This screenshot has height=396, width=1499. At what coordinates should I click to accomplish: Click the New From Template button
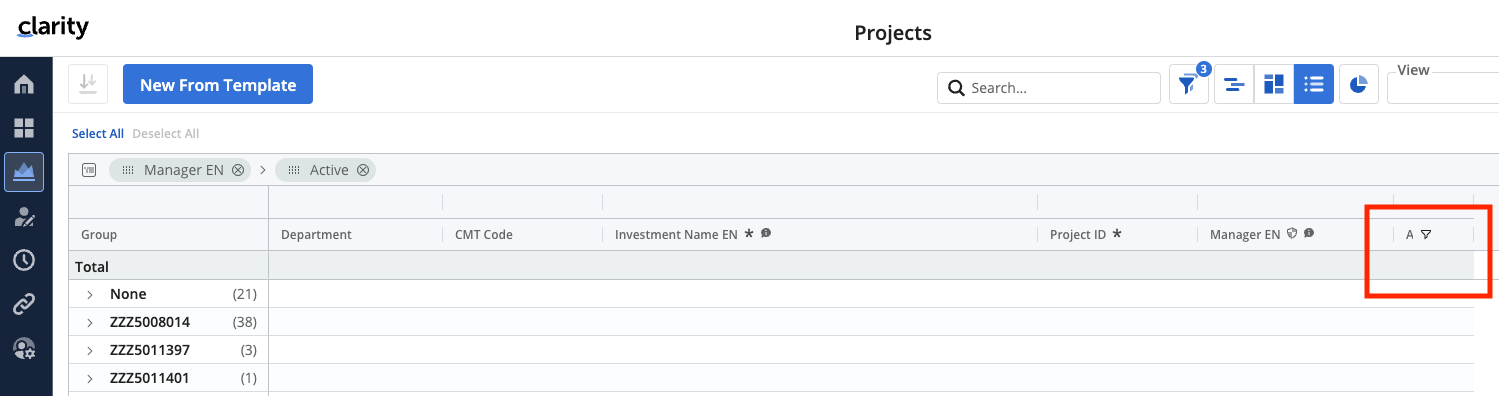tap(218, 85)
